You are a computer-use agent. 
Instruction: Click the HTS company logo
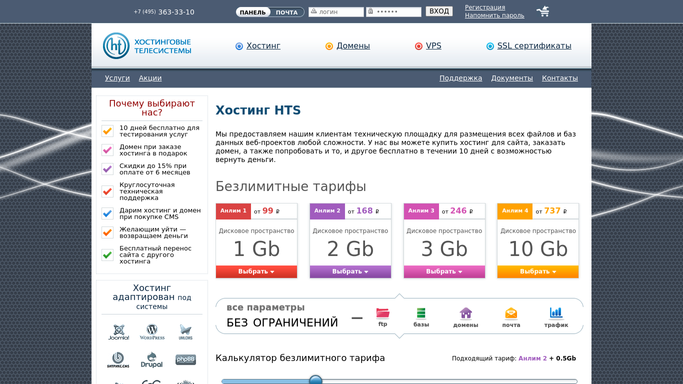(147, 46)
